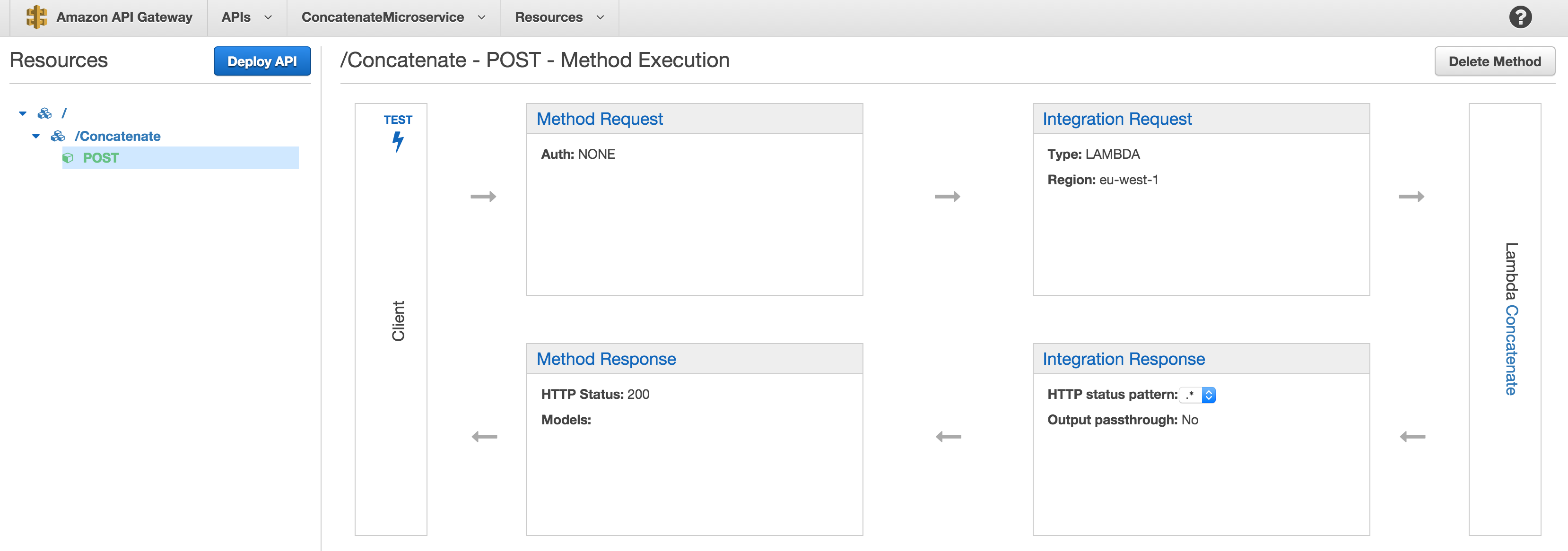
Task: Click the Models: label
Action: [566, 420]
